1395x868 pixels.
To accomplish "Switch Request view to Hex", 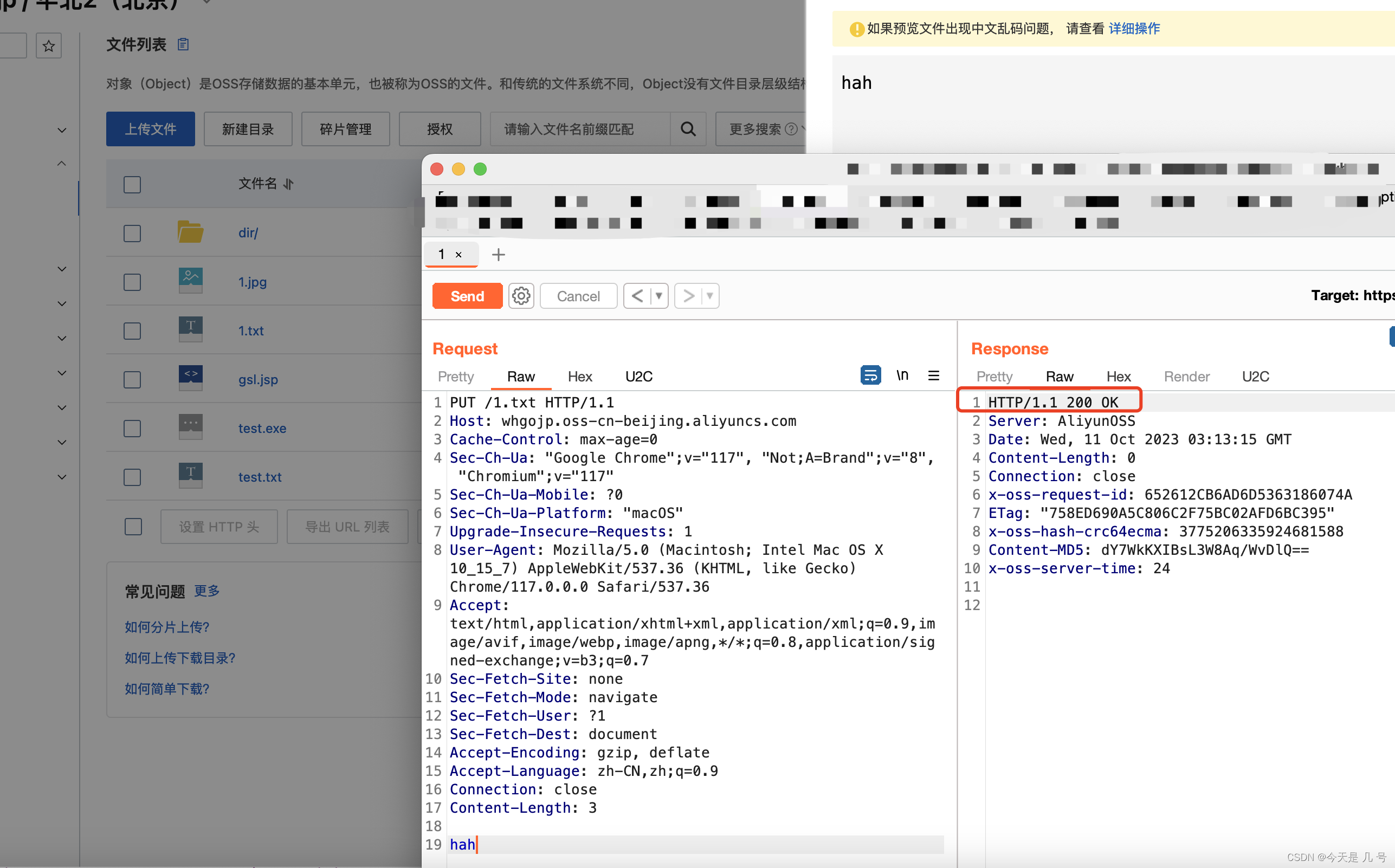I will pyautogui.click(x=580, y=377).
